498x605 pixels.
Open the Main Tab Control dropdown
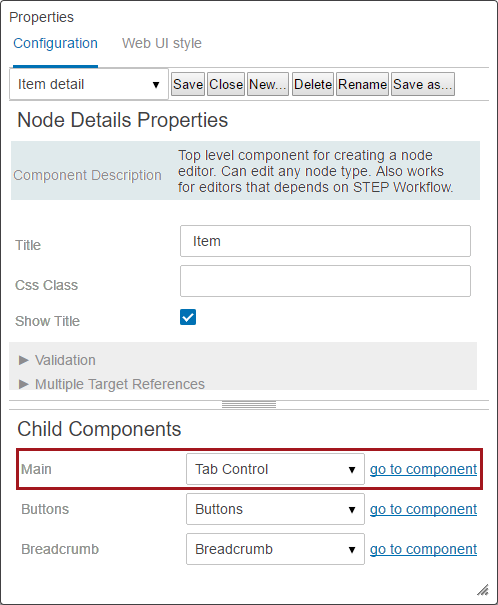coord(275,469)
